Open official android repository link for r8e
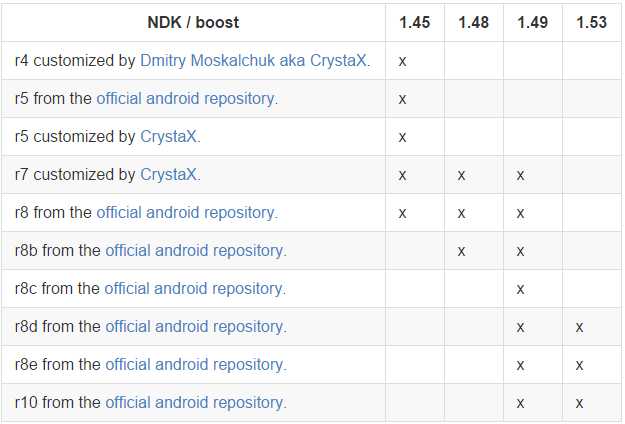The width and height of the screenshot is (625, 424). tap(196, 364)
